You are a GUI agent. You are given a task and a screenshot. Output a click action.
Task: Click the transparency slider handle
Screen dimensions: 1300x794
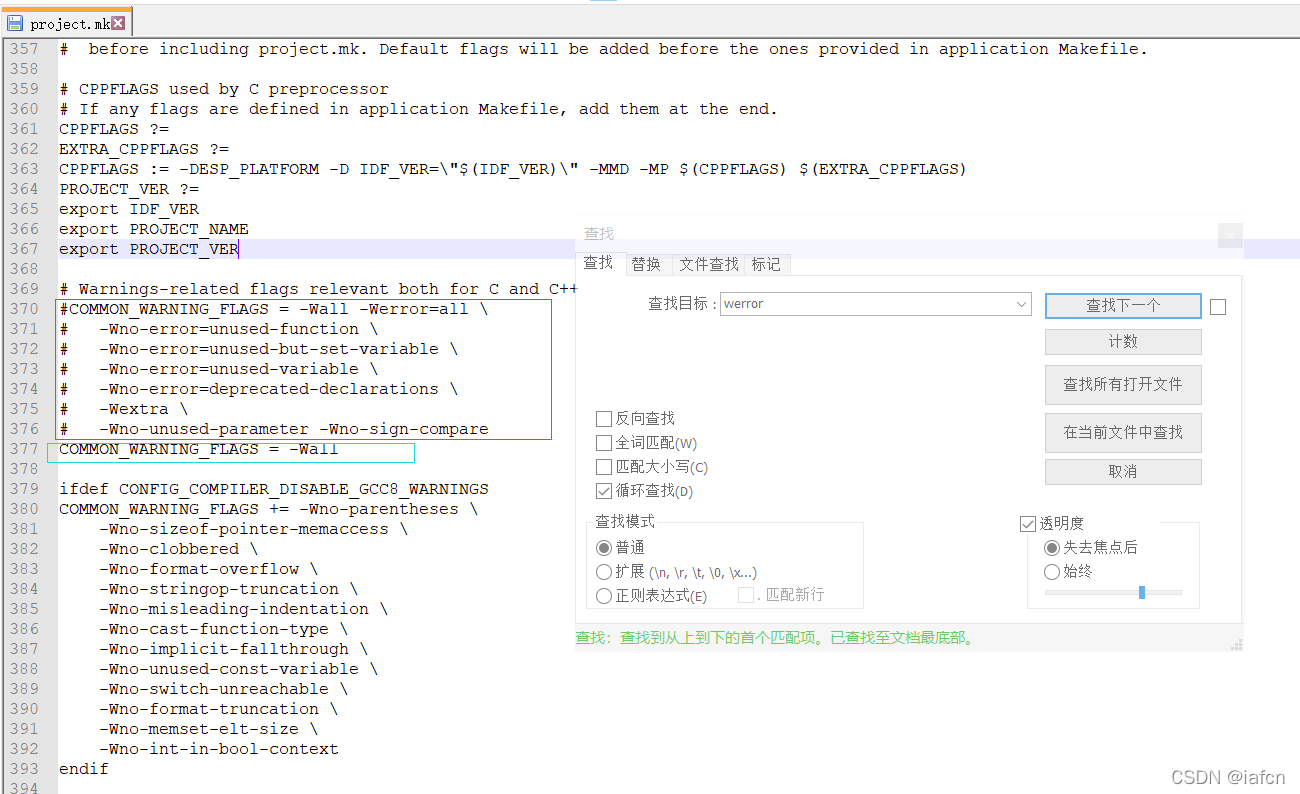point(1141,593)
